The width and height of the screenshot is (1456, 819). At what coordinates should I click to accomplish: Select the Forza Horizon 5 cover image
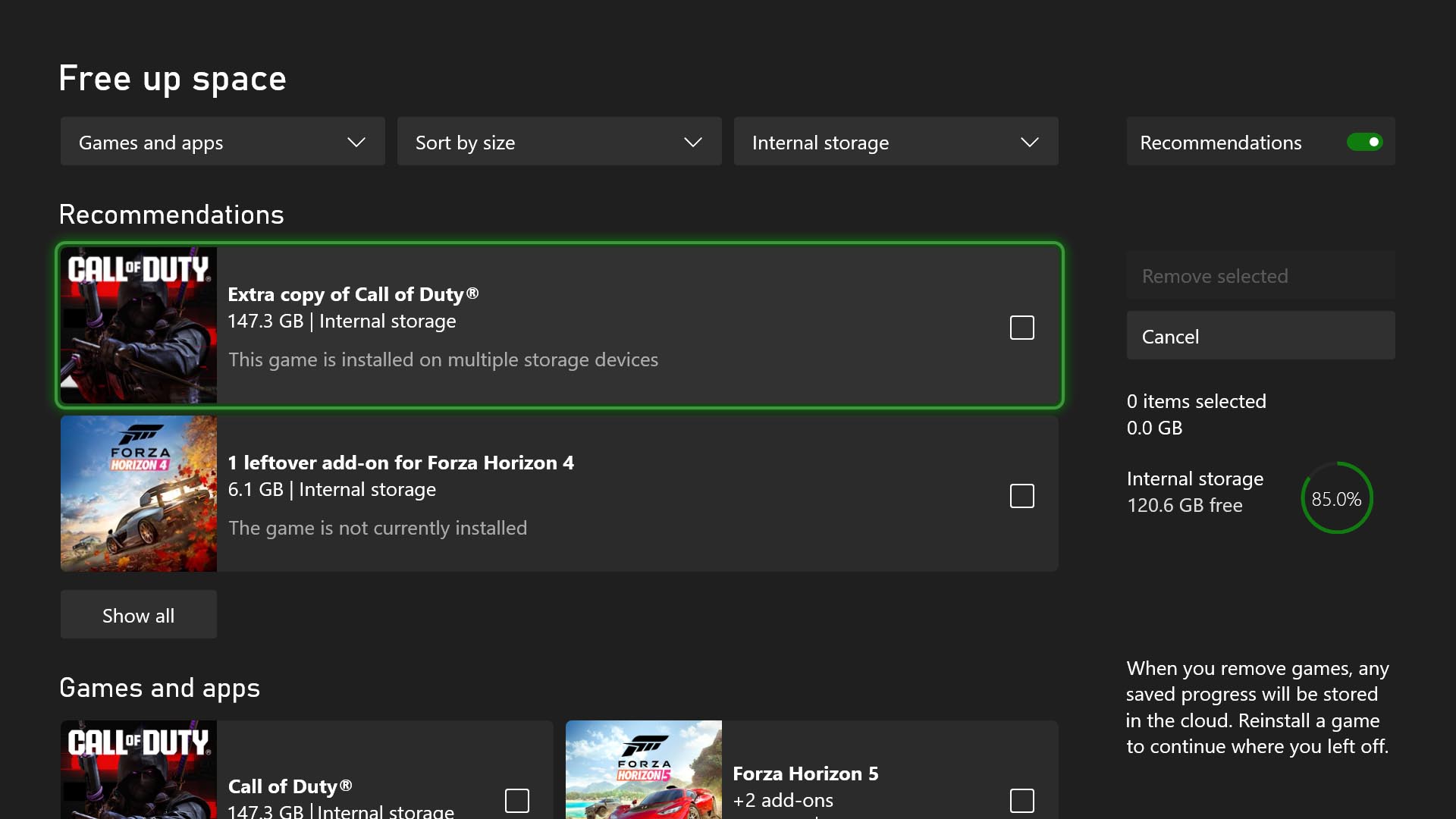pyautogui.click(x=644, y=770)
